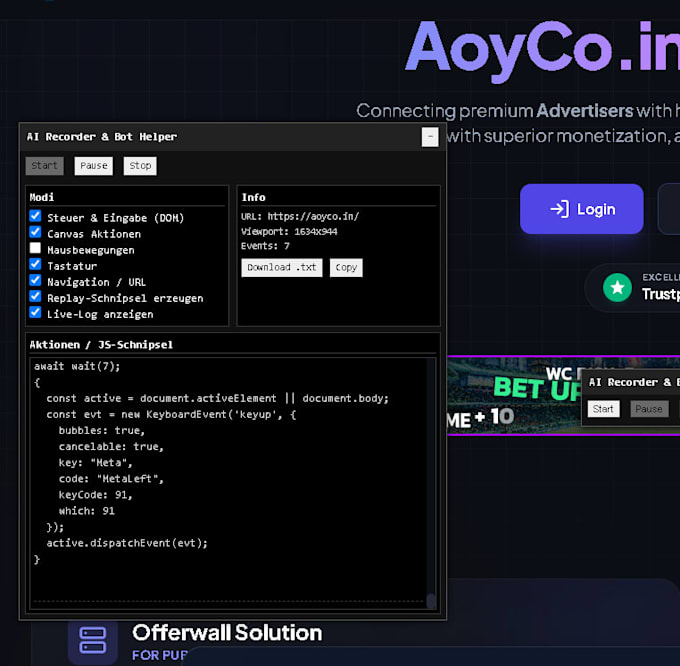The image size is (680, 666).
Task: Click the Start button in AI Recorder panel
Action: point(44,166)
